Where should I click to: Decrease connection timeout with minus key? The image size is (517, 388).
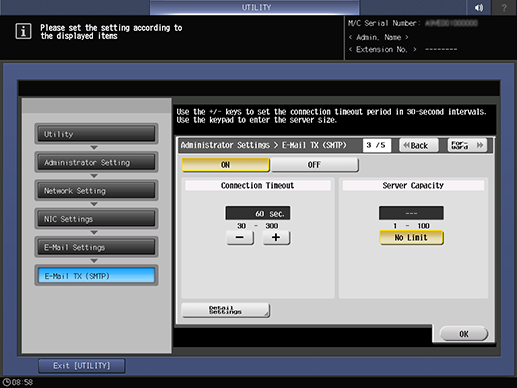(240, 238)
